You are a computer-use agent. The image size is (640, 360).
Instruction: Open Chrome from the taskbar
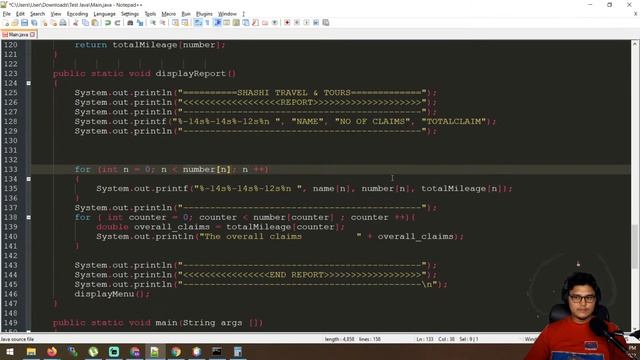coord(176,351)
